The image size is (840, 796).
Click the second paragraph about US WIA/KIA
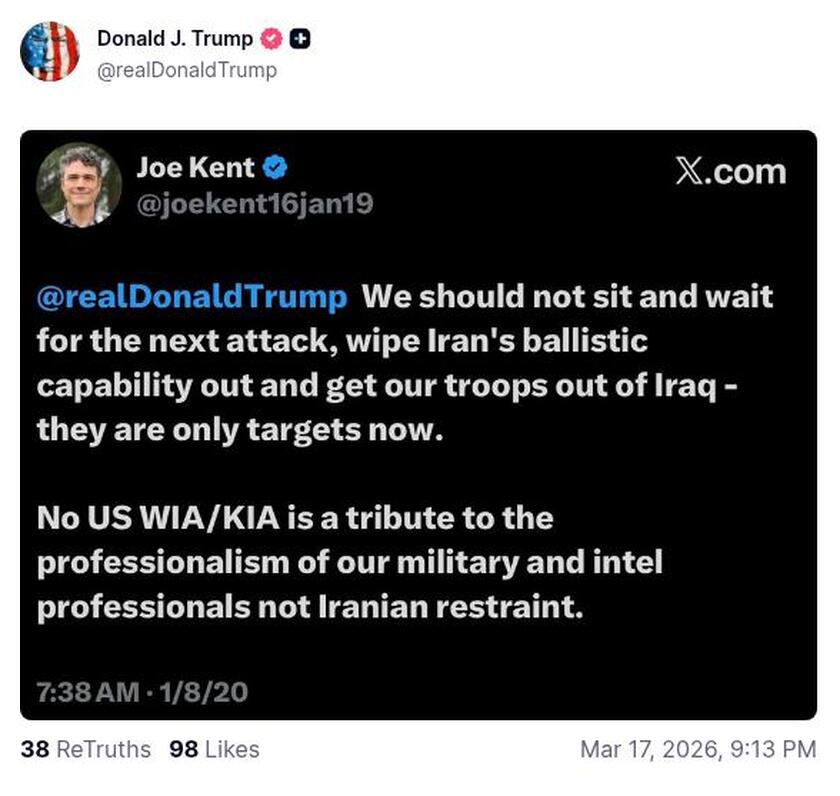(x=350, y=562)
